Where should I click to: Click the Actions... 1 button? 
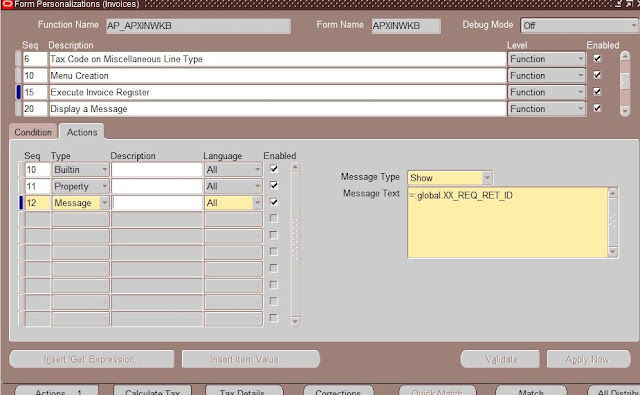click(x=57, y=391)
